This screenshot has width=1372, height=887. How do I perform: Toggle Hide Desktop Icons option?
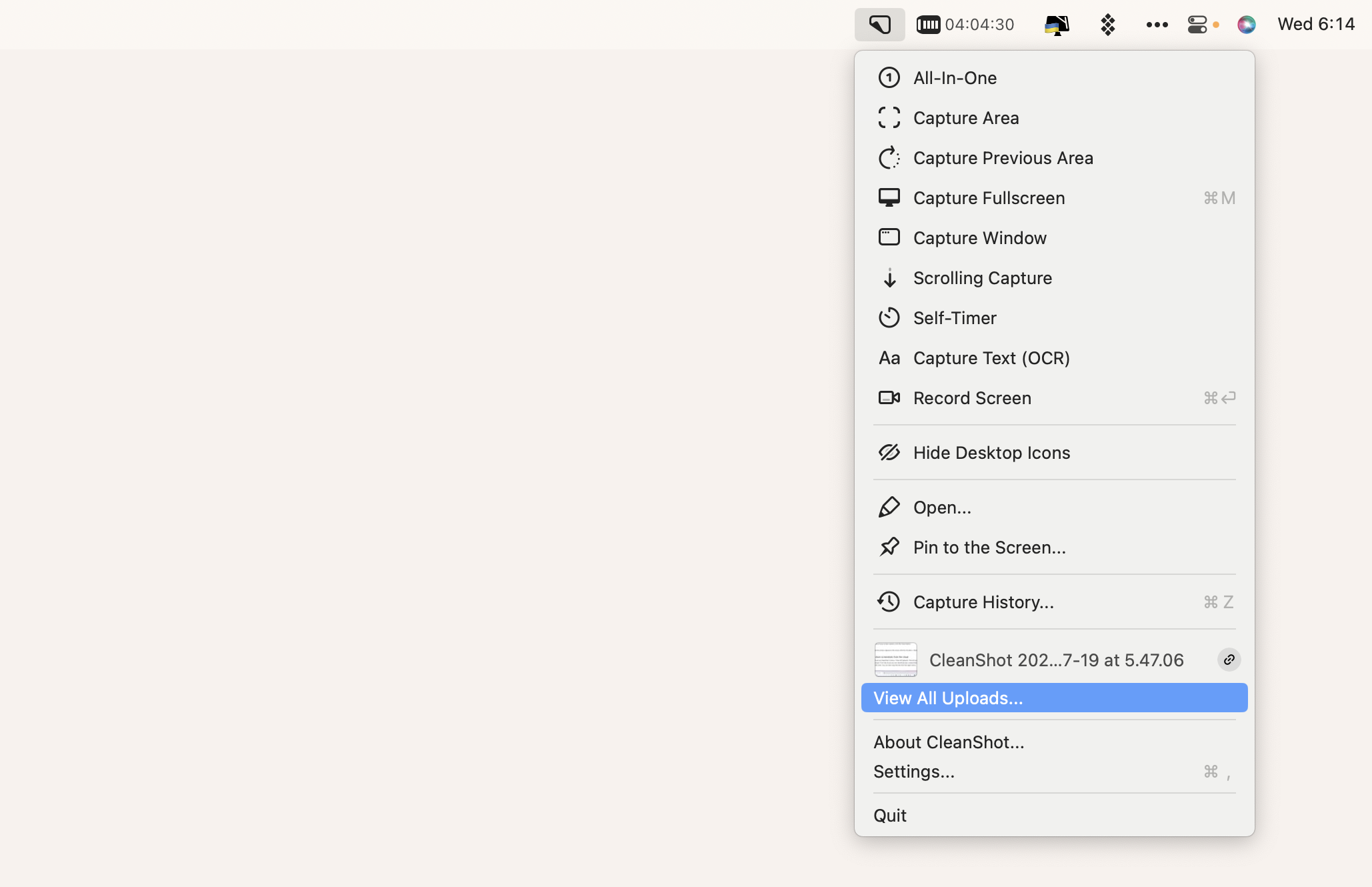click(992, 452)
